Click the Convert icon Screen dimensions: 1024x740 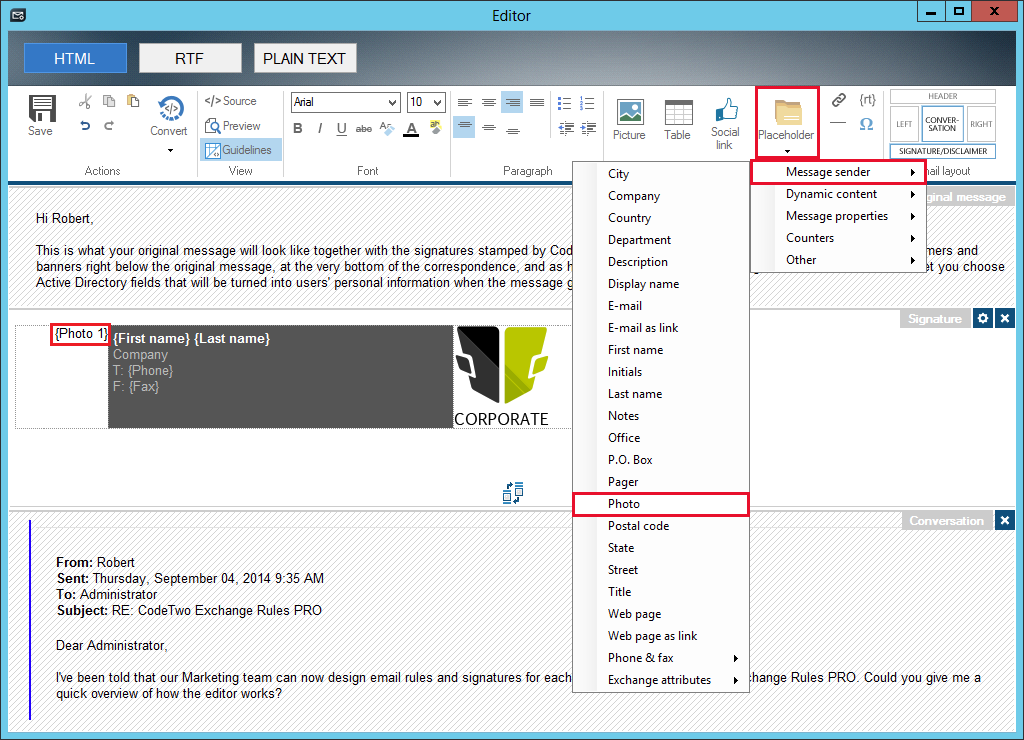point(170,109)
